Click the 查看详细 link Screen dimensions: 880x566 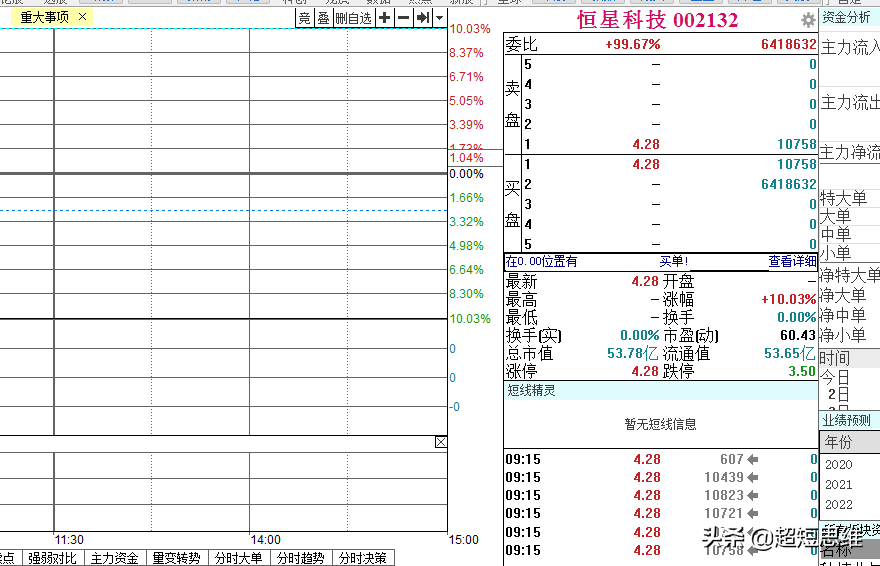click(792, 261)
